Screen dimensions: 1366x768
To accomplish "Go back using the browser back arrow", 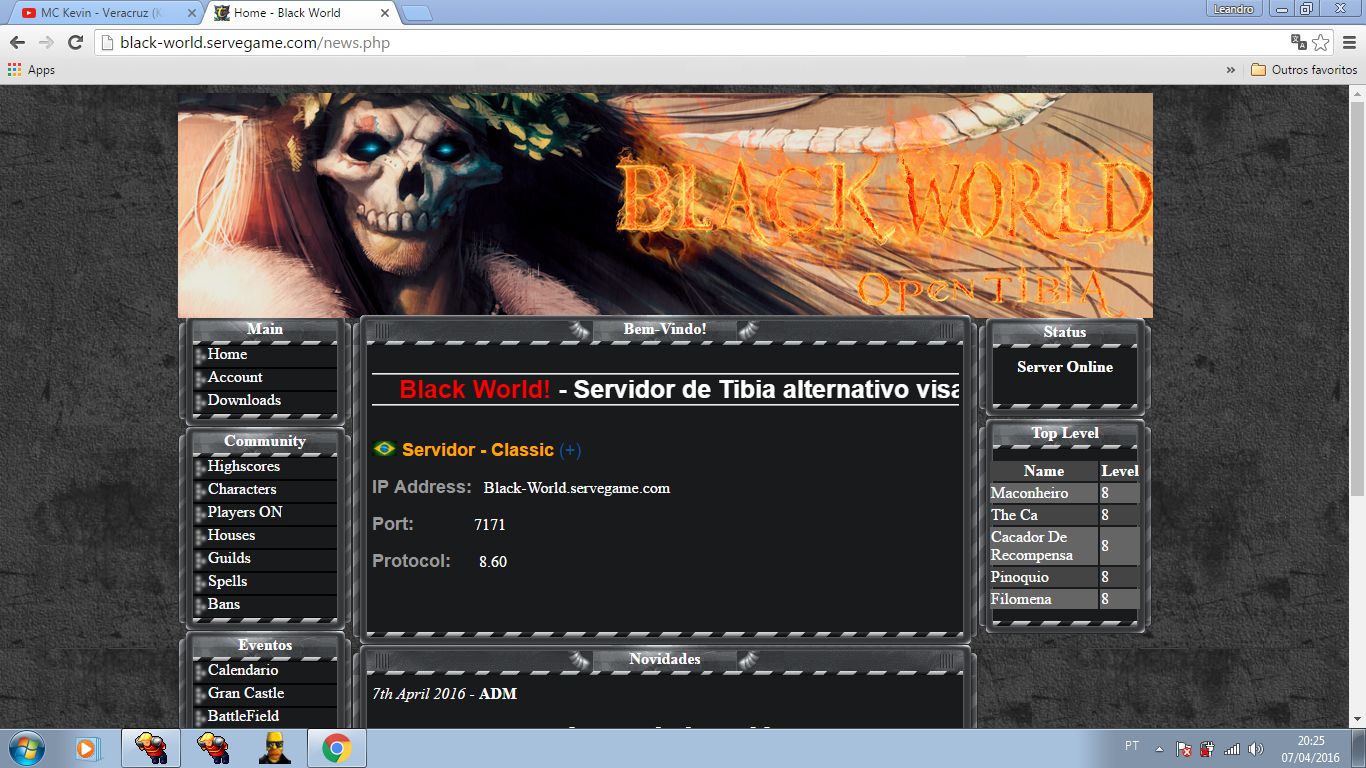I will pyautogui.click(x=17, y=42).
